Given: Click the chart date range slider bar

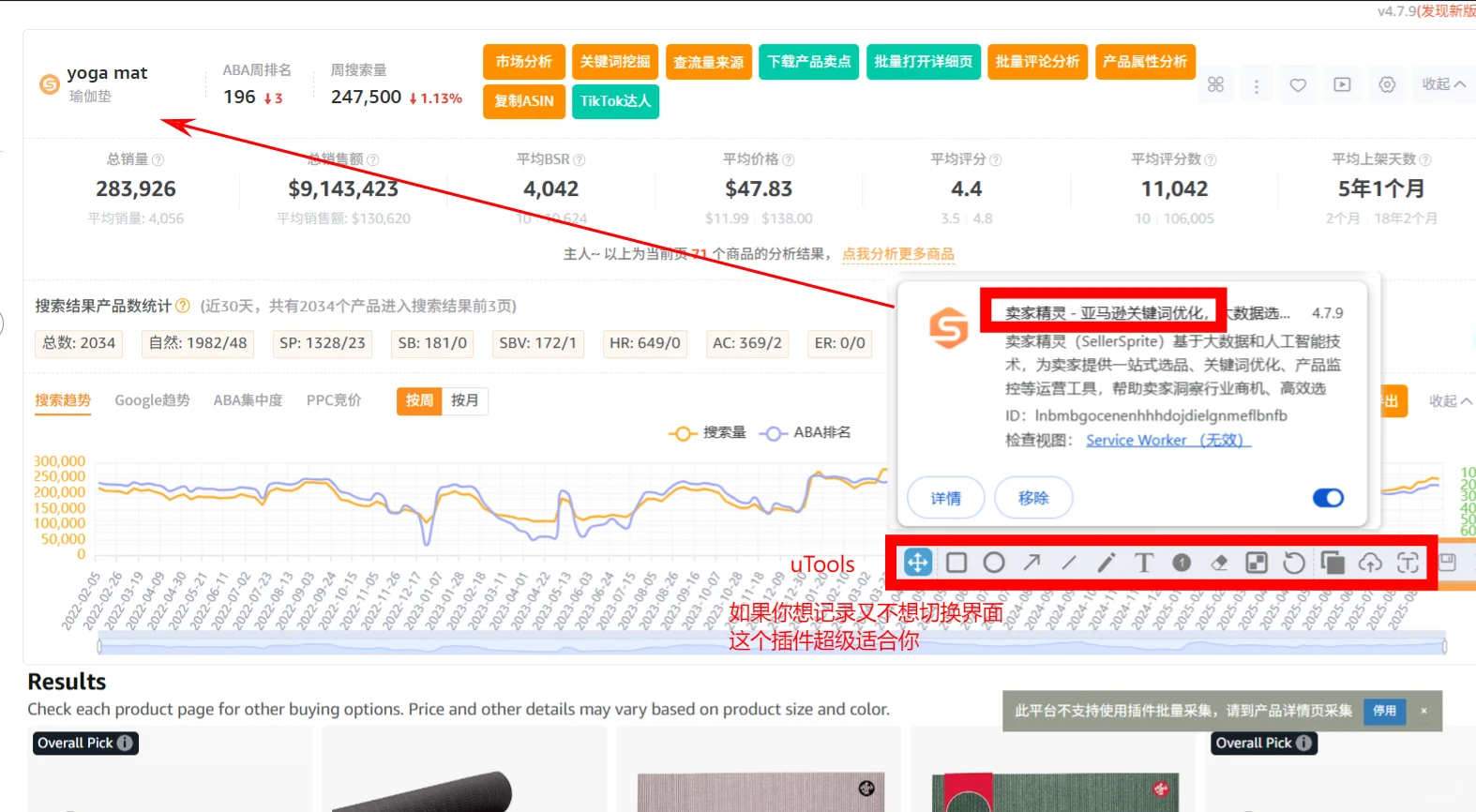Looking at the screenshot, I should coord(772,644).
